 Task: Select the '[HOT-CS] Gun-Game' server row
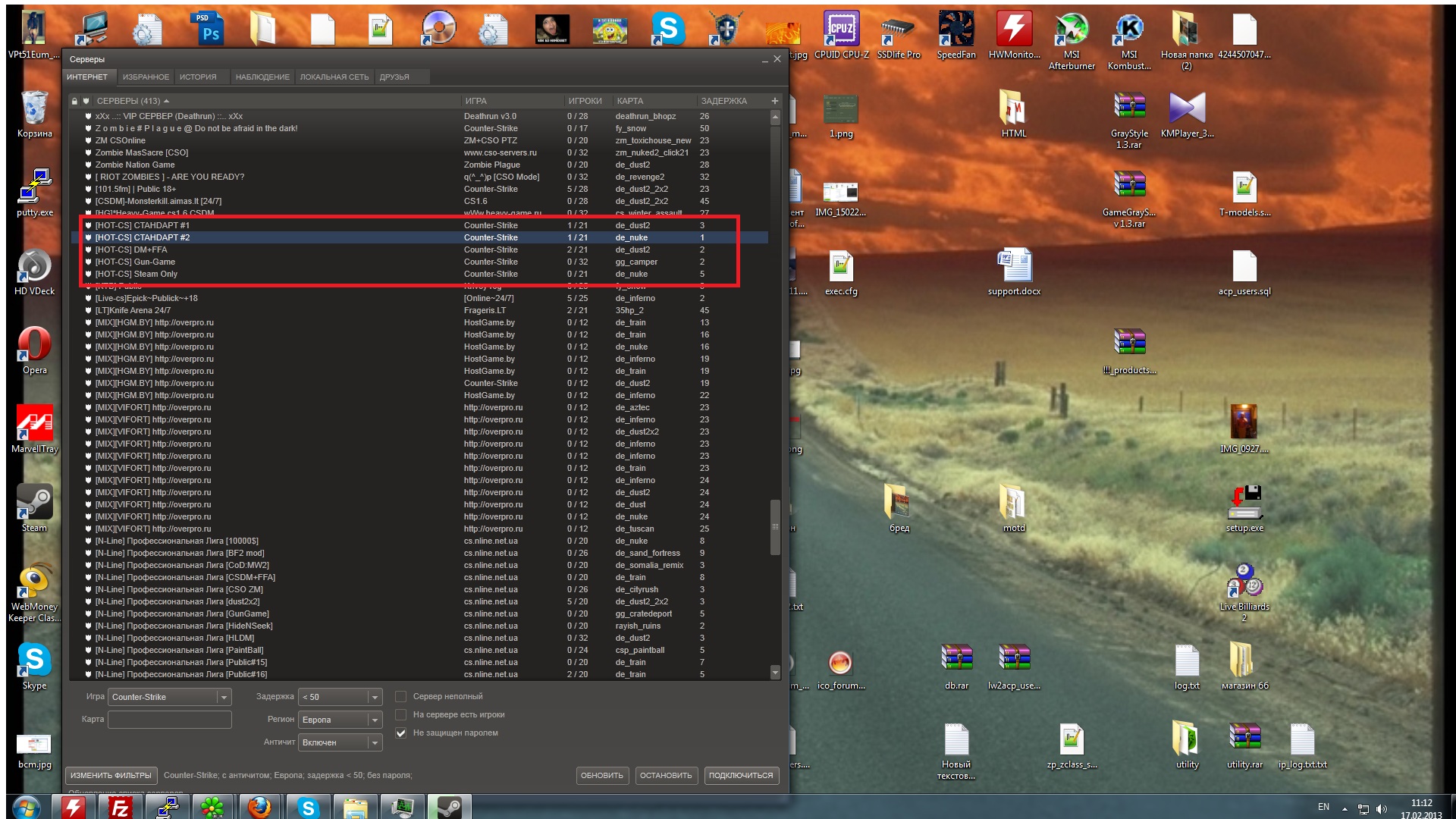pyautogui.click(x=419, y=262)
